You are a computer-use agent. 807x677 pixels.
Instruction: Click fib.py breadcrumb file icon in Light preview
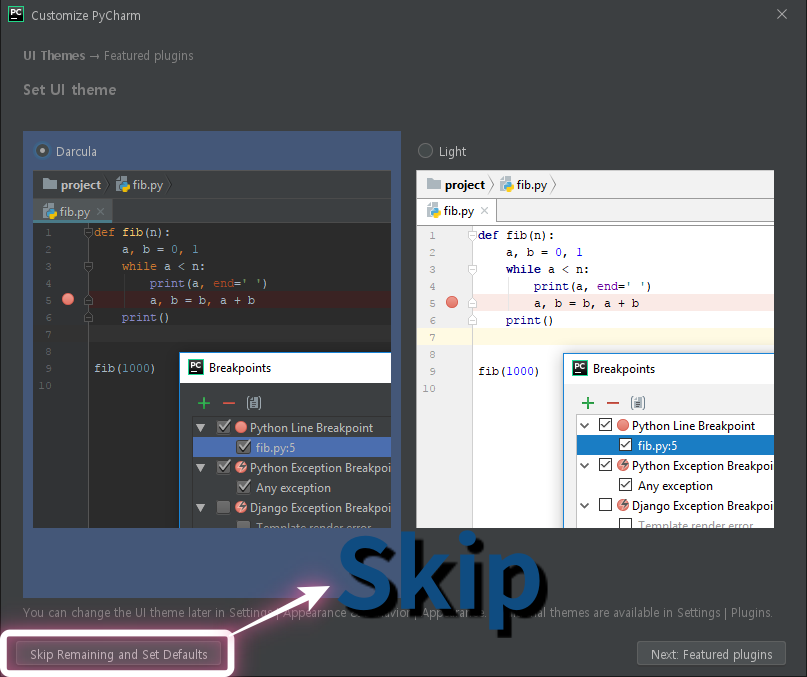point(506,184)
